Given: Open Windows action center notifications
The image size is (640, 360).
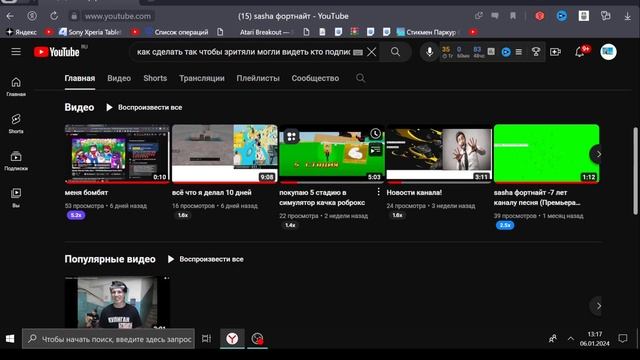Looking at the screenshot, I should point(623,338).
